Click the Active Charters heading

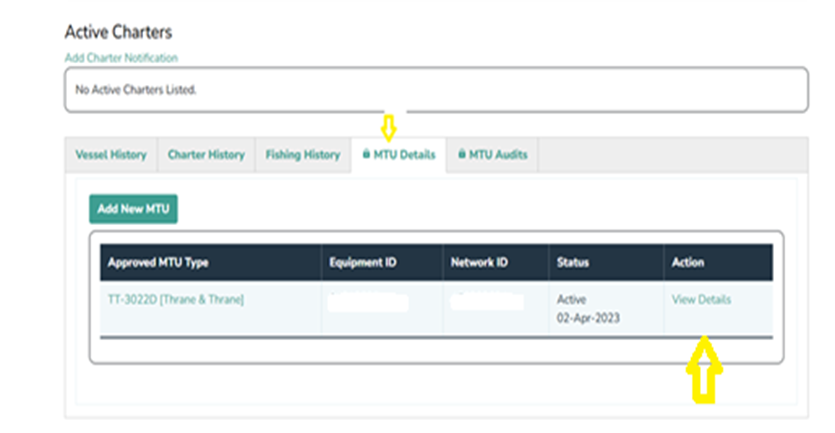click(118, 32)
